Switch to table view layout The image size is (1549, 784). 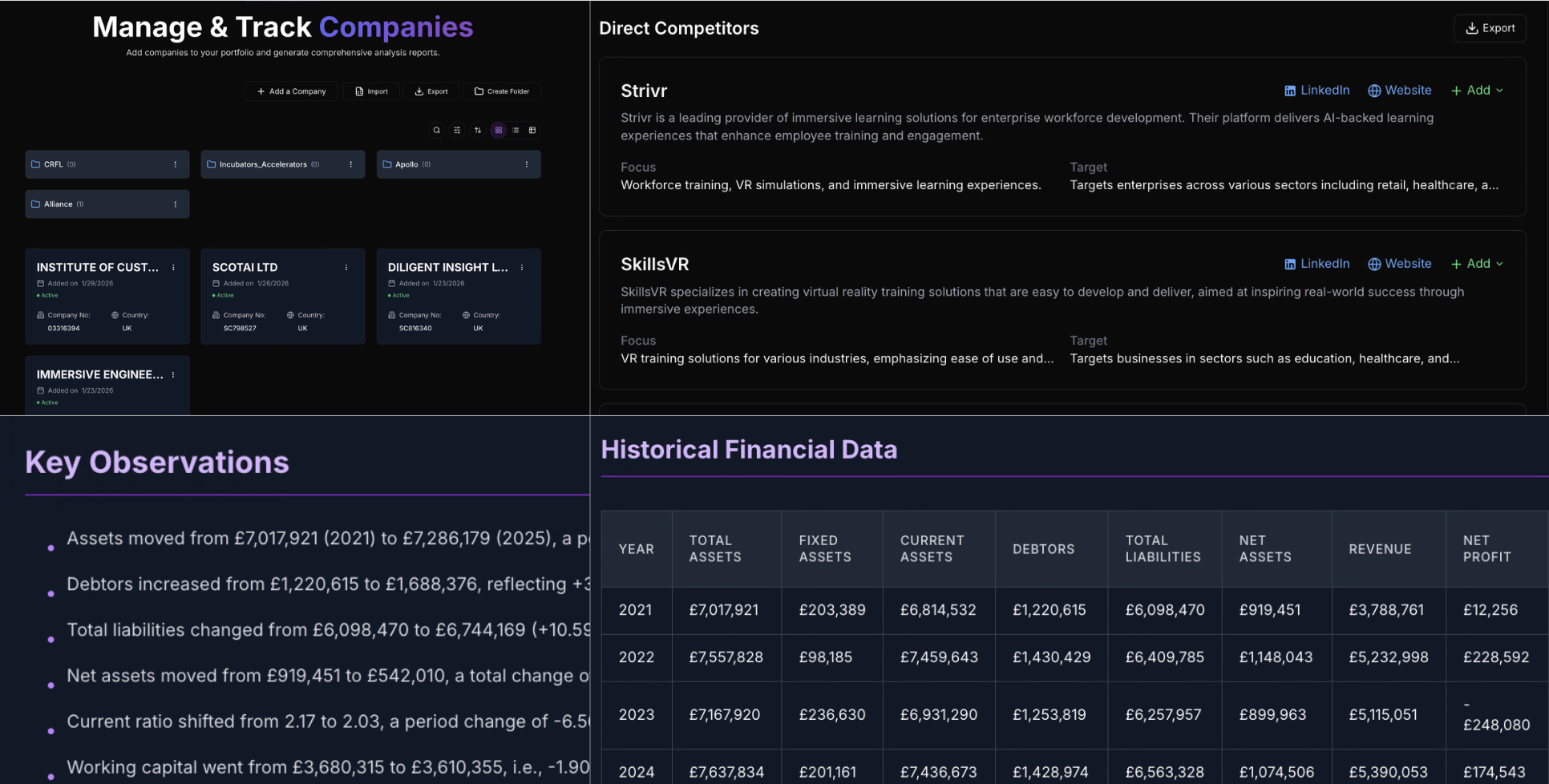[x=532, y=130]
